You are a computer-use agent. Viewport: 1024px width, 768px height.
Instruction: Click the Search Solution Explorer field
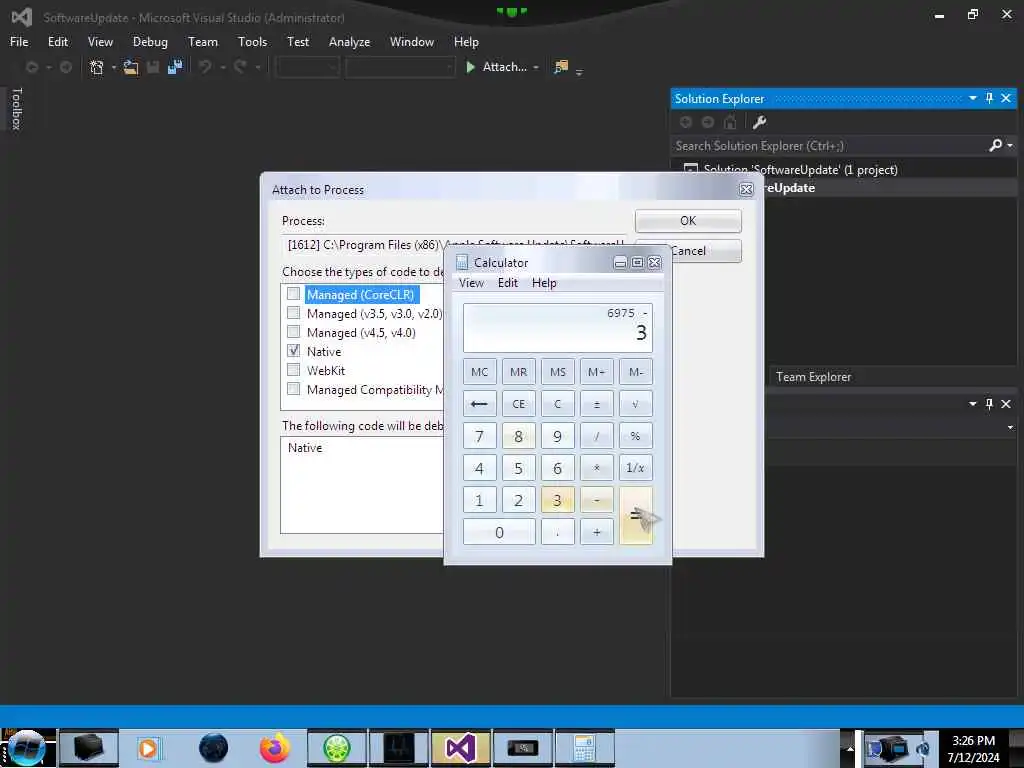click(829, 146)
